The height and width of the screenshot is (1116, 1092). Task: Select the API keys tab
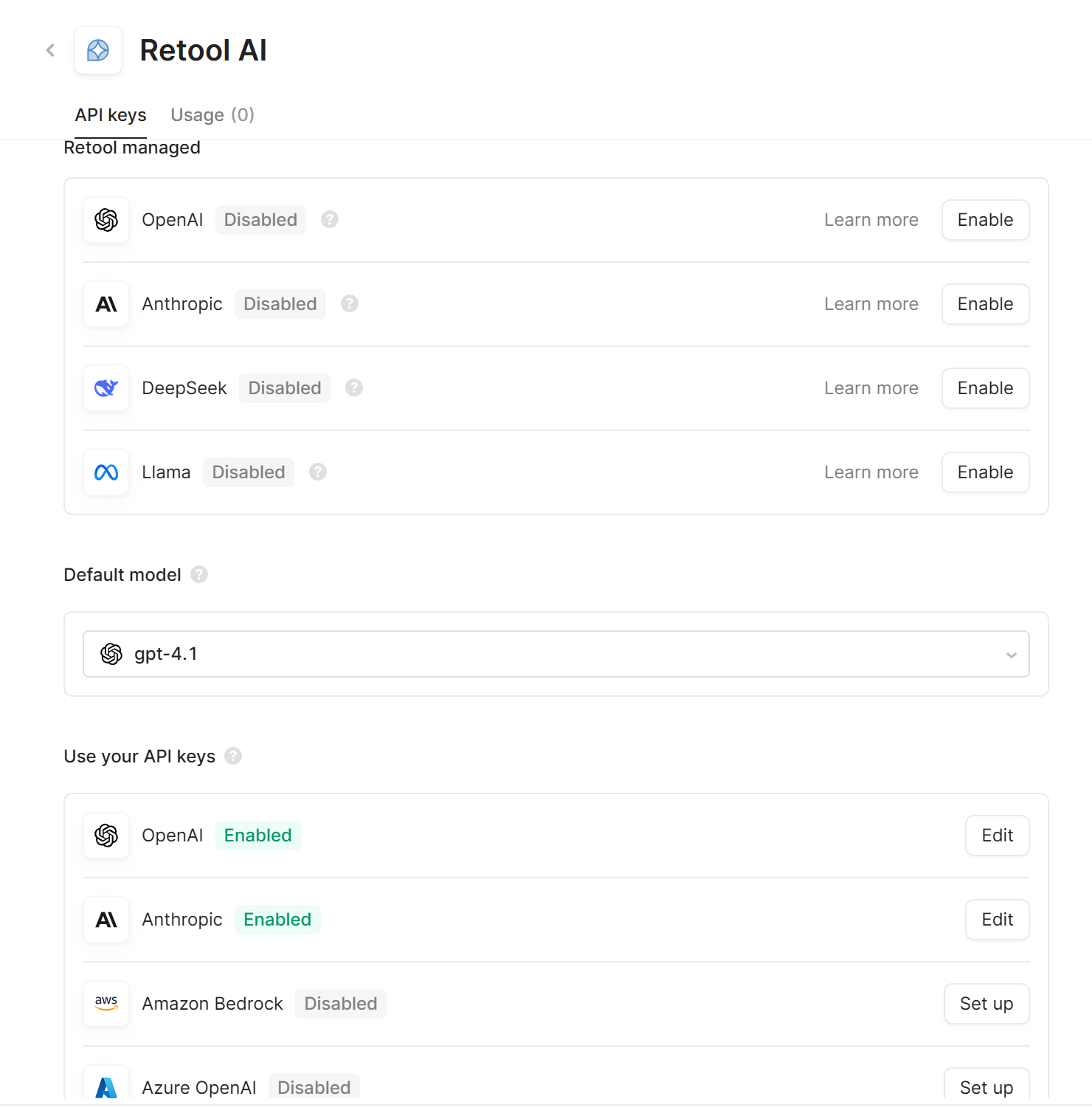(111, 115)
